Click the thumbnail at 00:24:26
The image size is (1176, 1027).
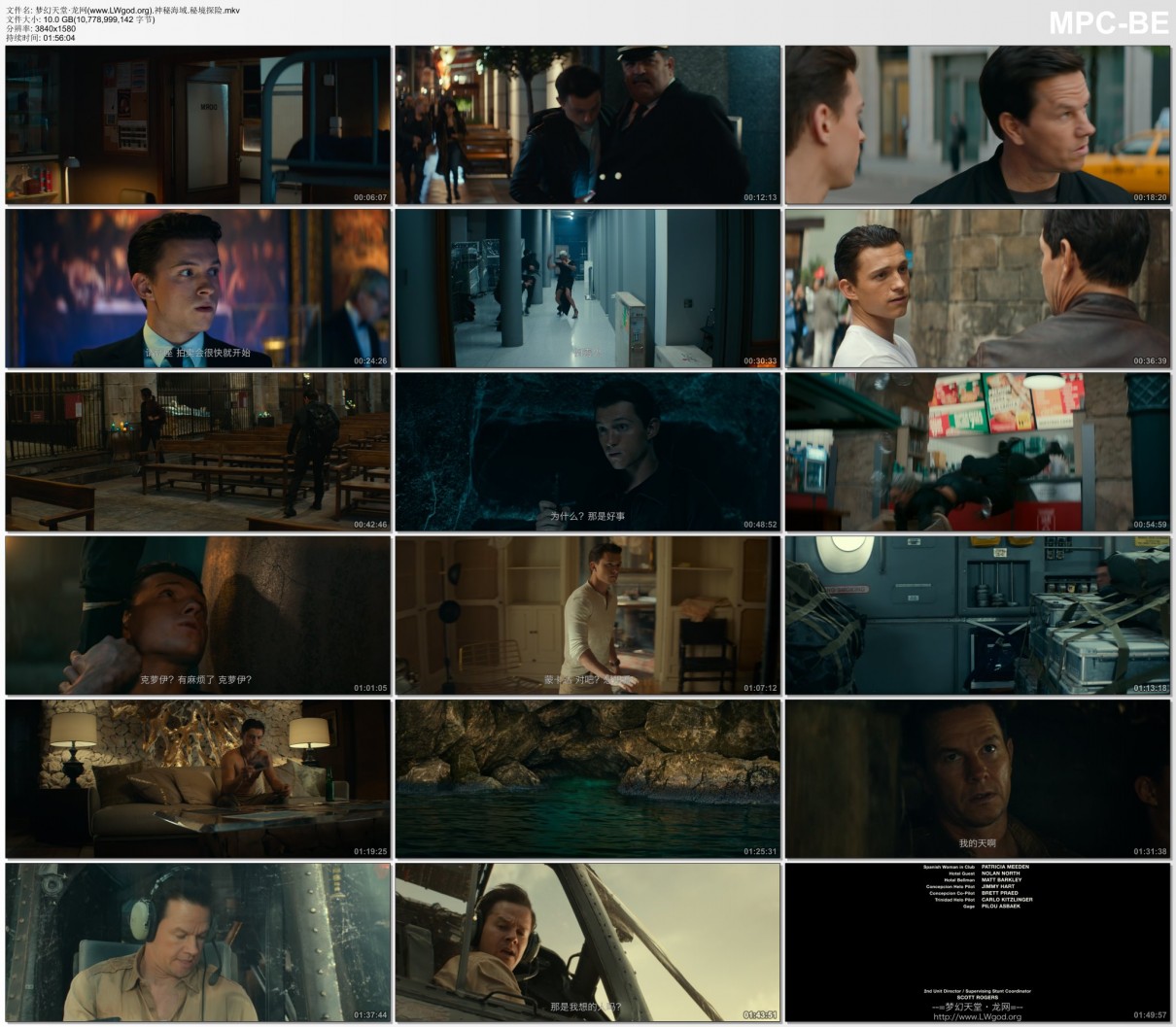(197, 289)
